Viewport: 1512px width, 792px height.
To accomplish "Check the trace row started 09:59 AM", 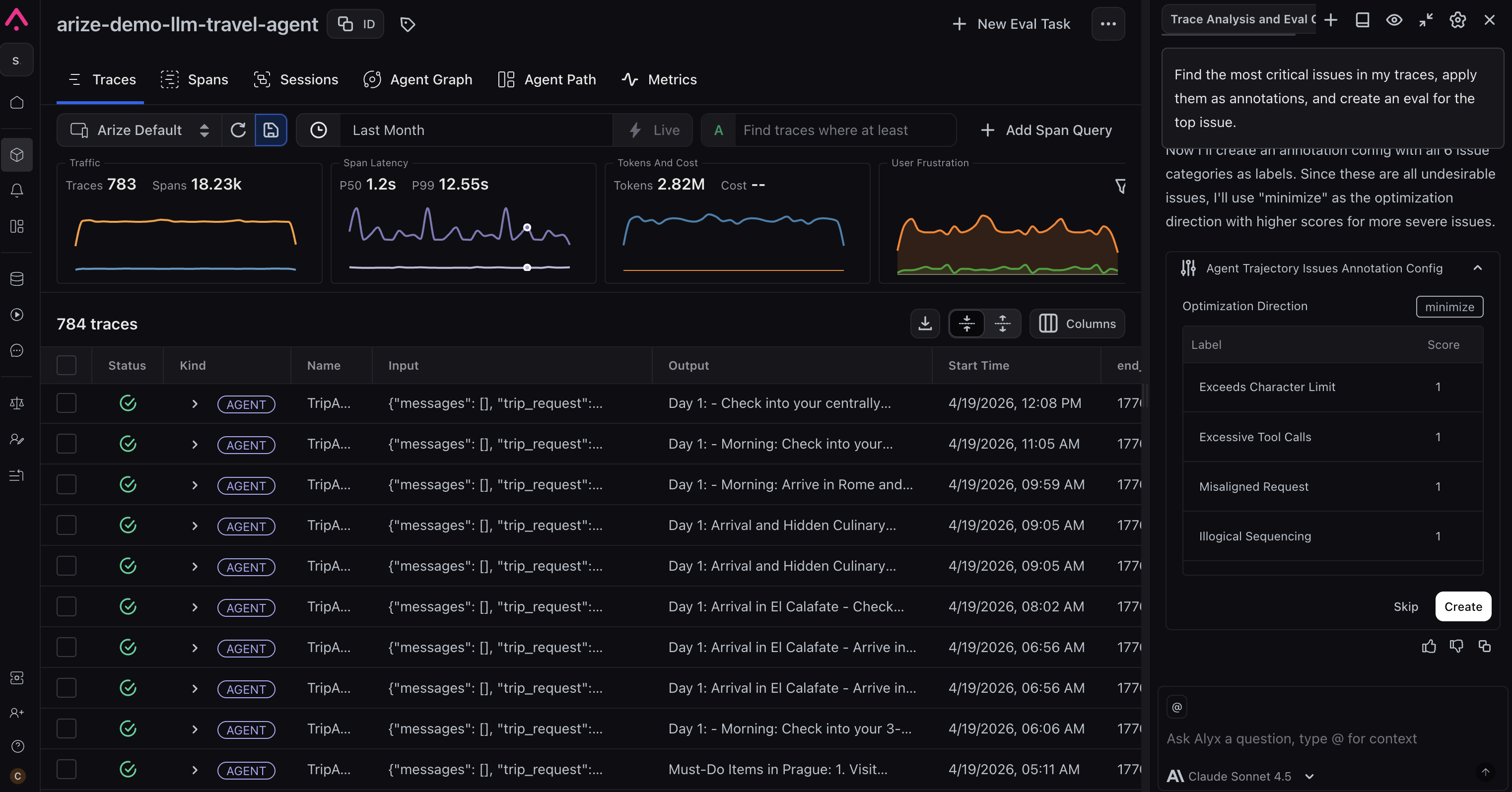I will point(67,484).
